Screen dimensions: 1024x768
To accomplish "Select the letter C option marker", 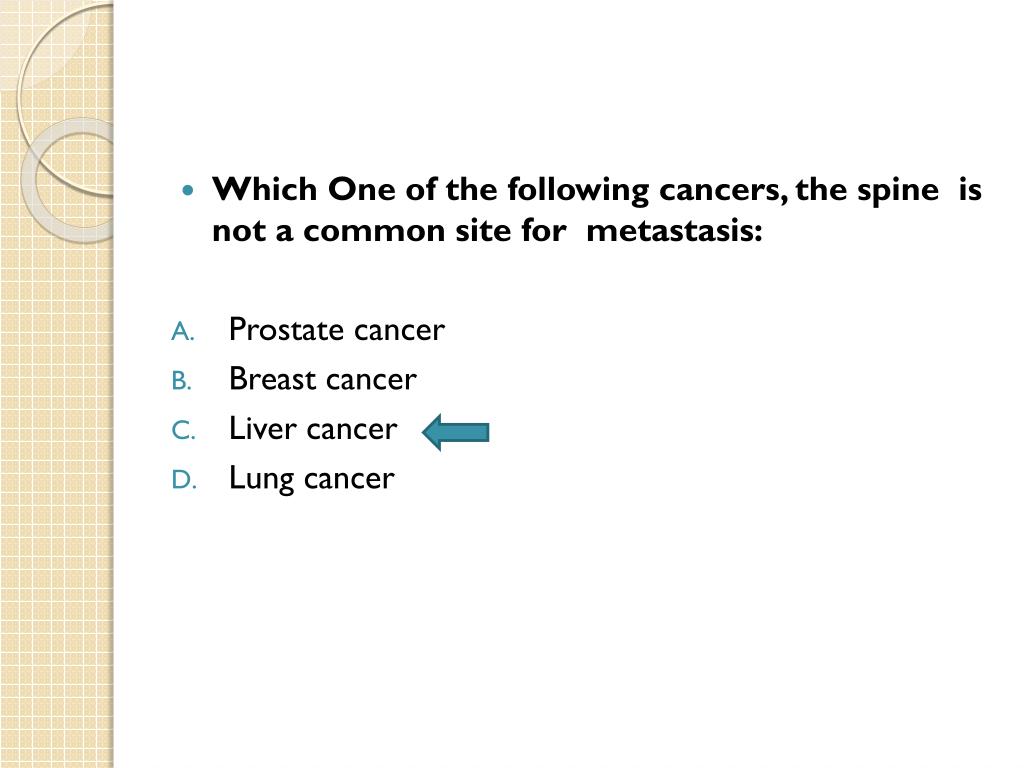I will [183, 430].
